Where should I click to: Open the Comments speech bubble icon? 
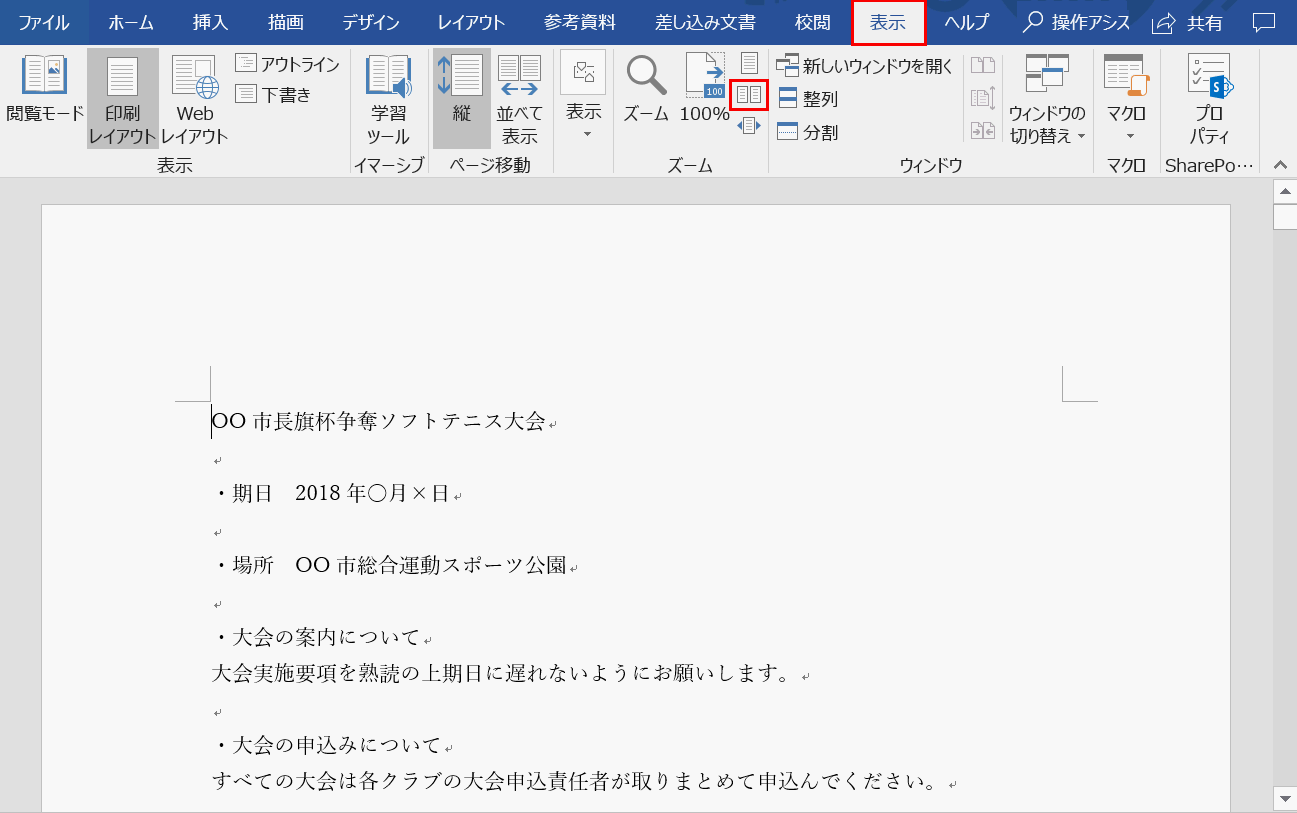coord(1265,22)
